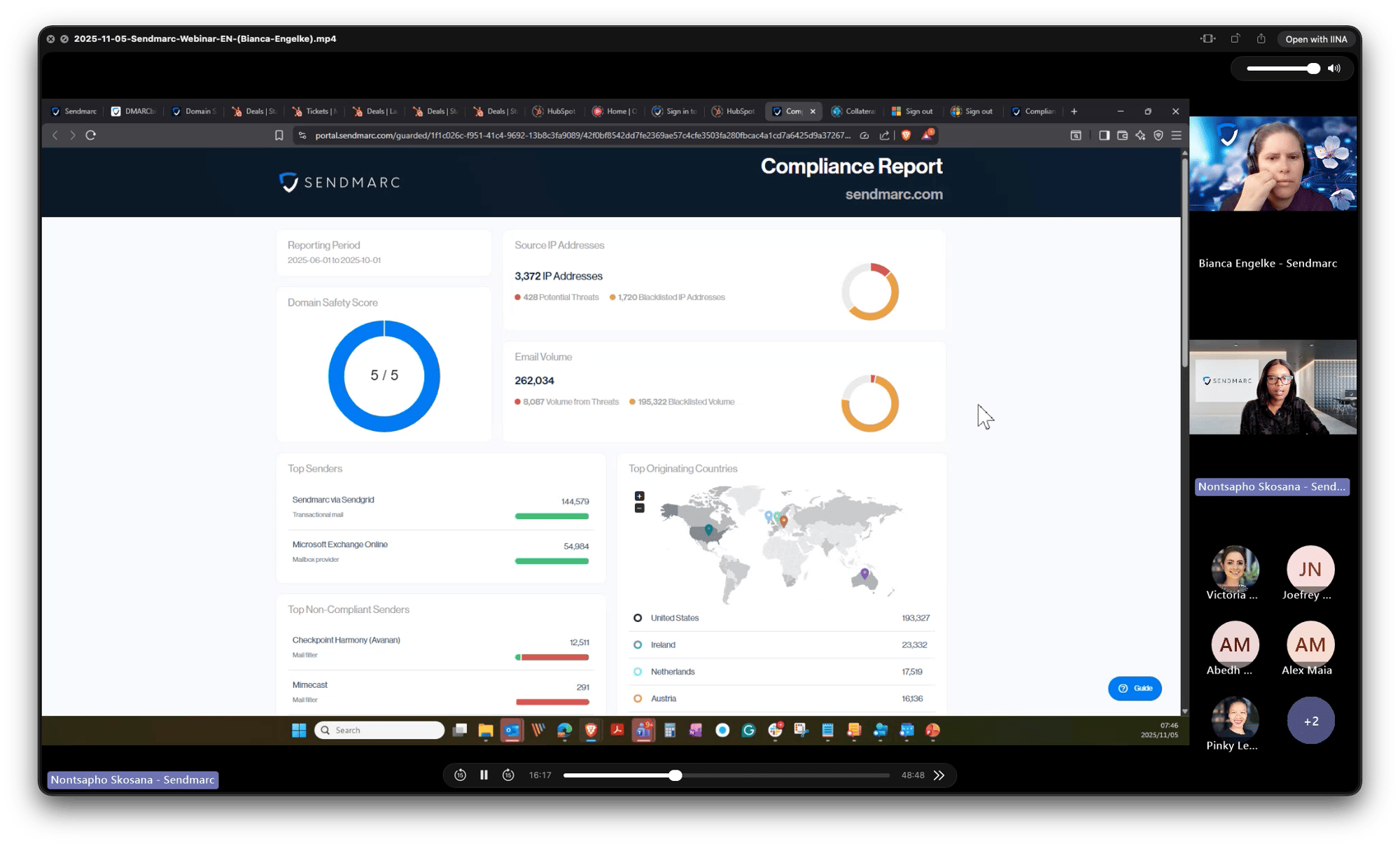The width and height of the screenshot is (1400, 846).
Task: Click 'United States' in the country list
Action: click(781, 618)
